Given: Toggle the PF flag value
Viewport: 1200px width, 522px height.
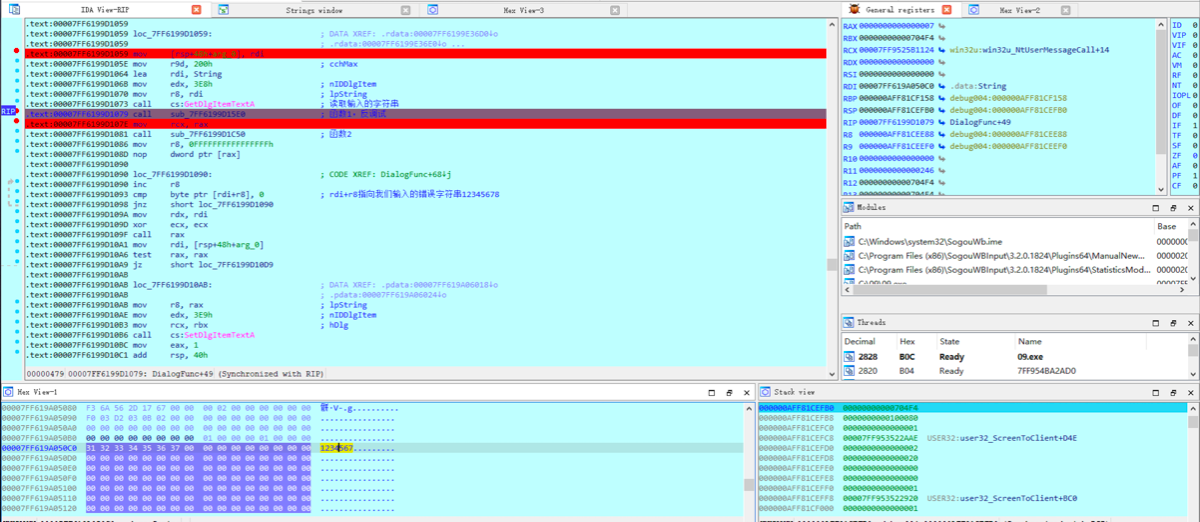Looking at the screenshot, I should (x=1194, y=176).
